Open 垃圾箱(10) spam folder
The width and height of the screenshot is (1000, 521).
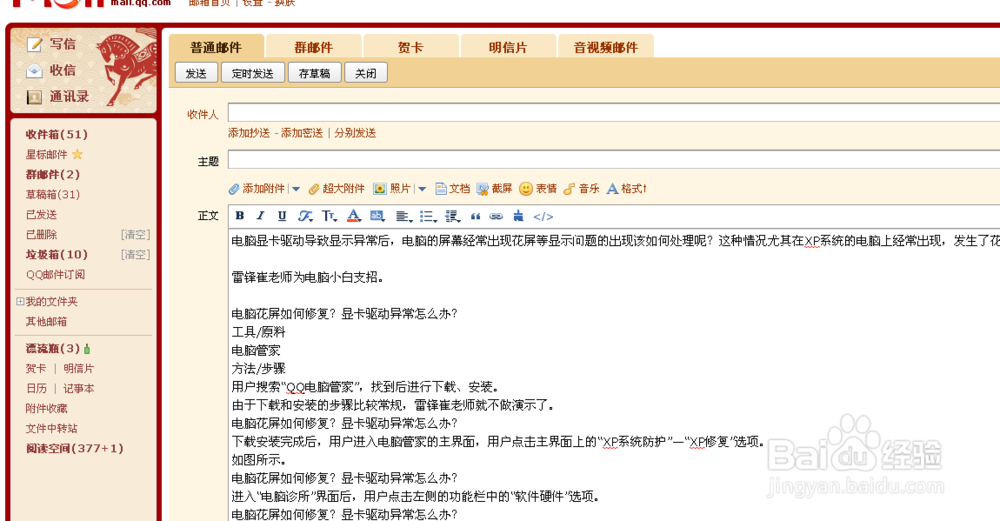[57, 254]
